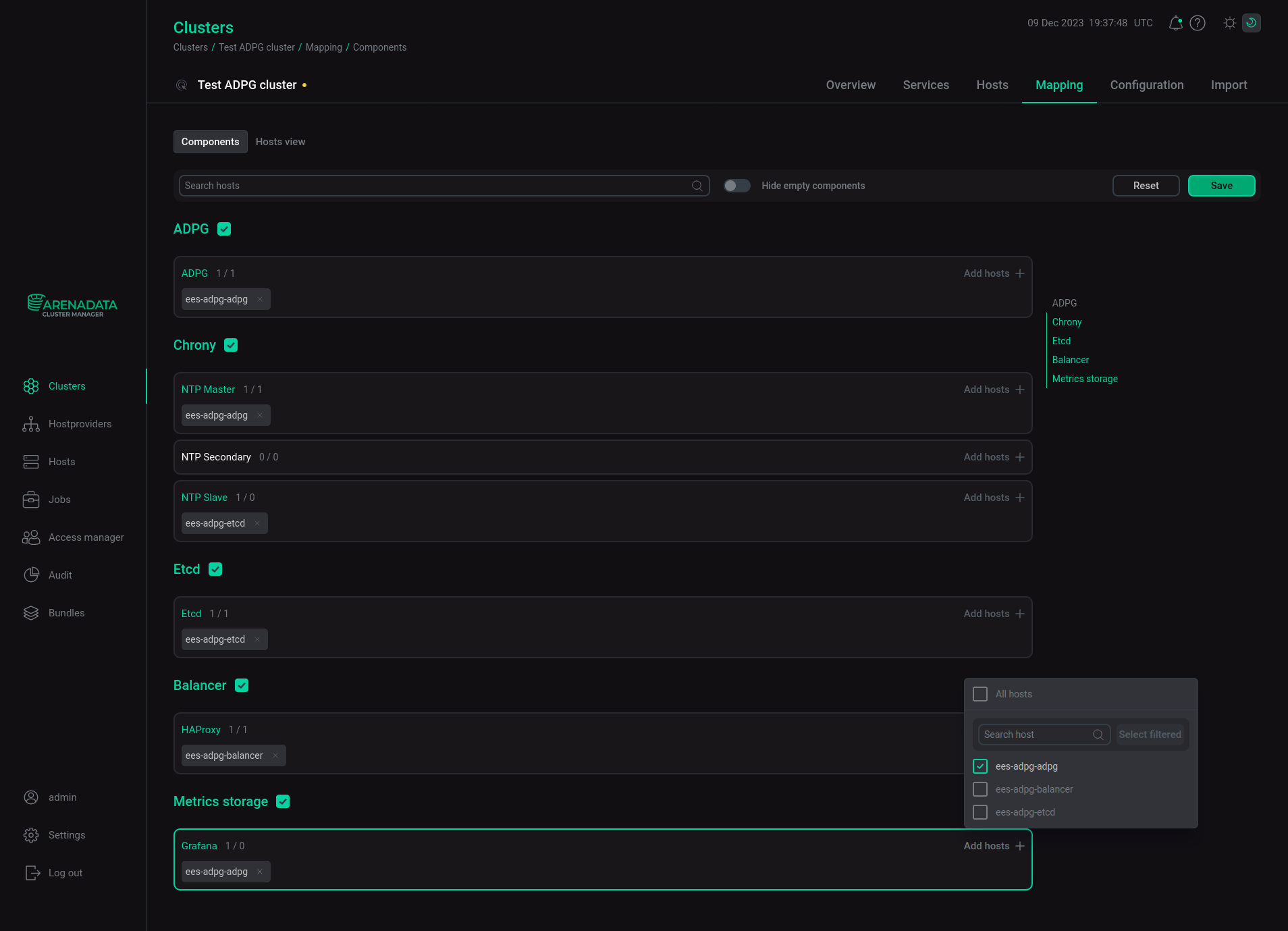Add hosts to ADPG component

994,273
